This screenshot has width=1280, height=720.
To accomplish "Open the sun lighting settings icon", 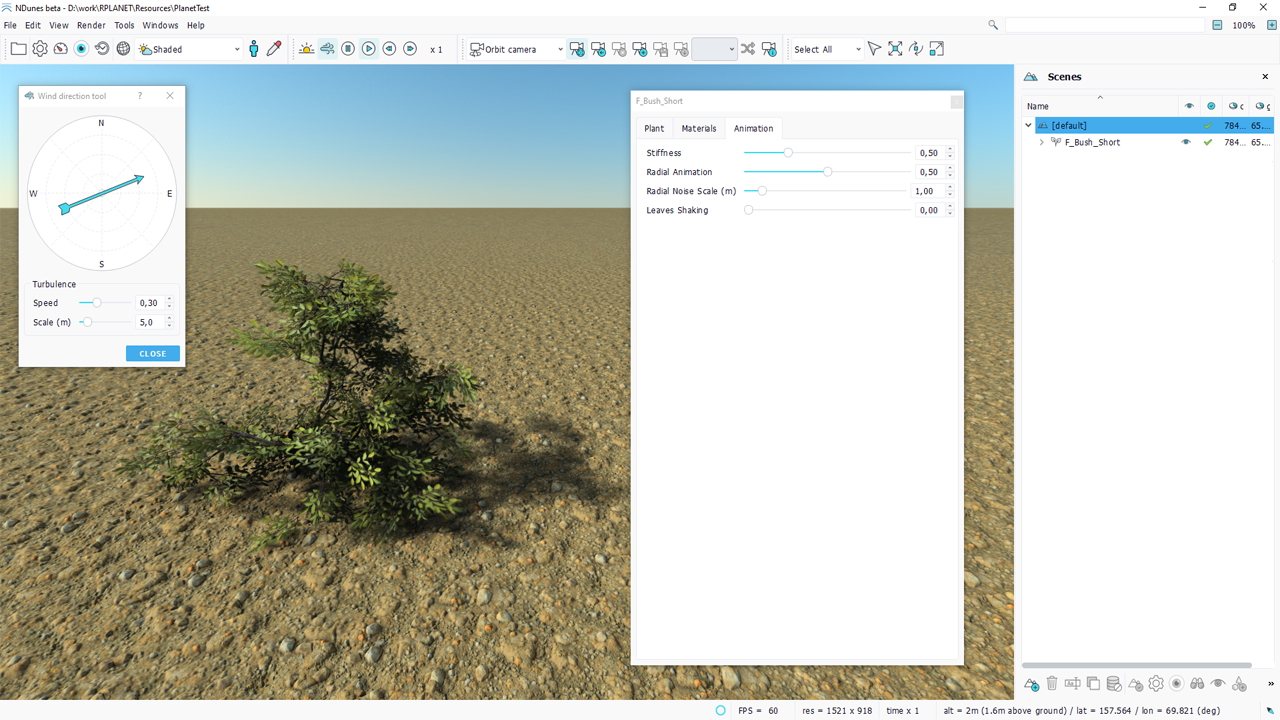I will (x=306, y=49).
